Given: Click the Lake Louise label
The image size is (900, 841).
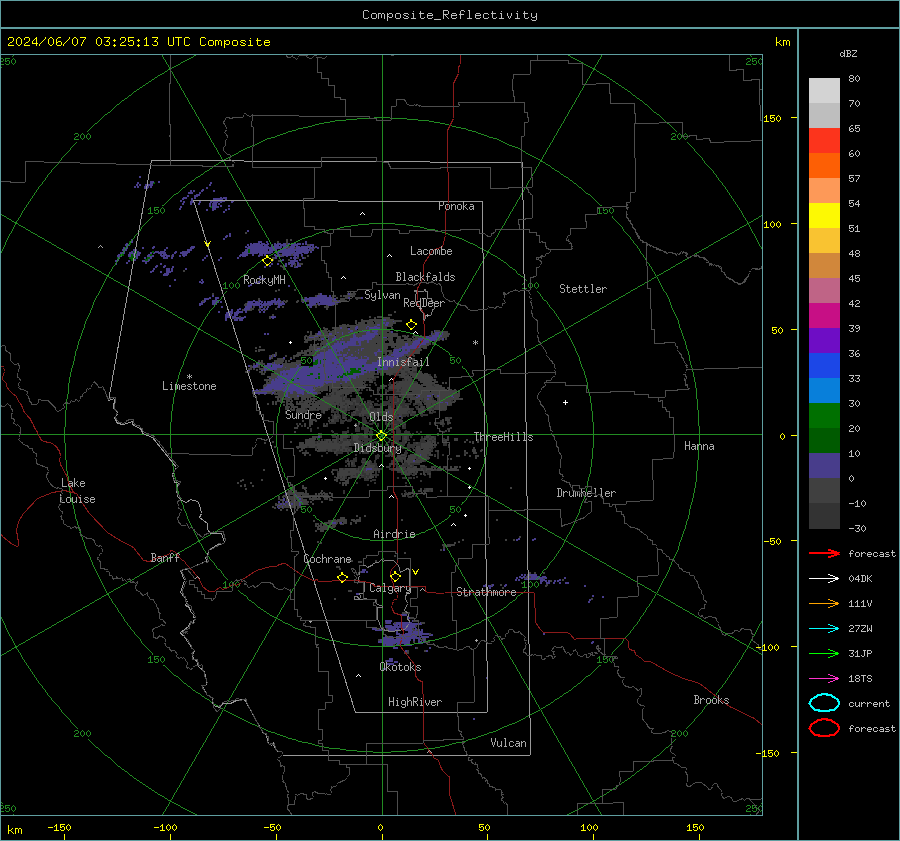Looking at the screenshot, I should point(77,491).
